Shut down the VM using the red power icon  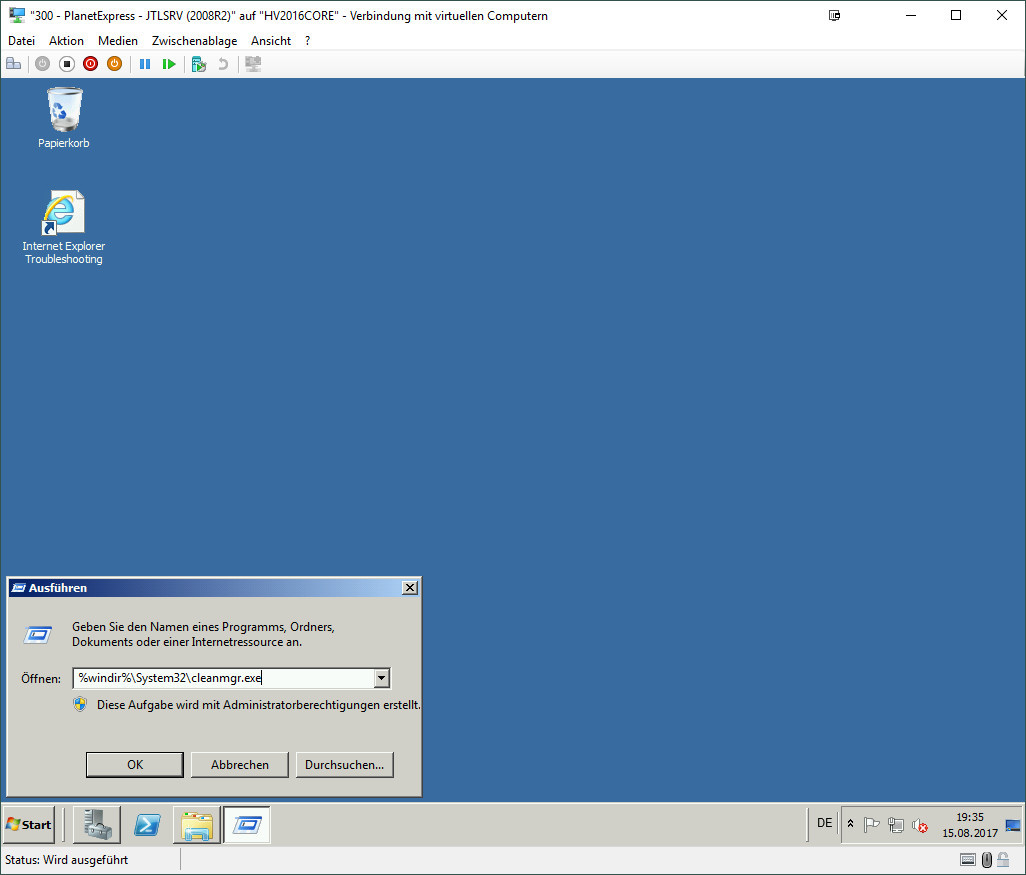click(91, 64)
